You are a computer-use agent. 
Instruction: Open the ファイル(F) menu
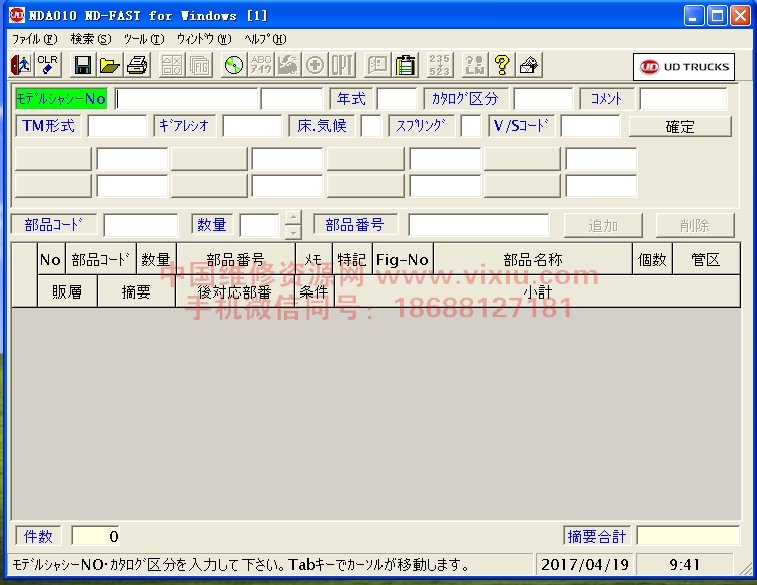click(x=34, y=39)
